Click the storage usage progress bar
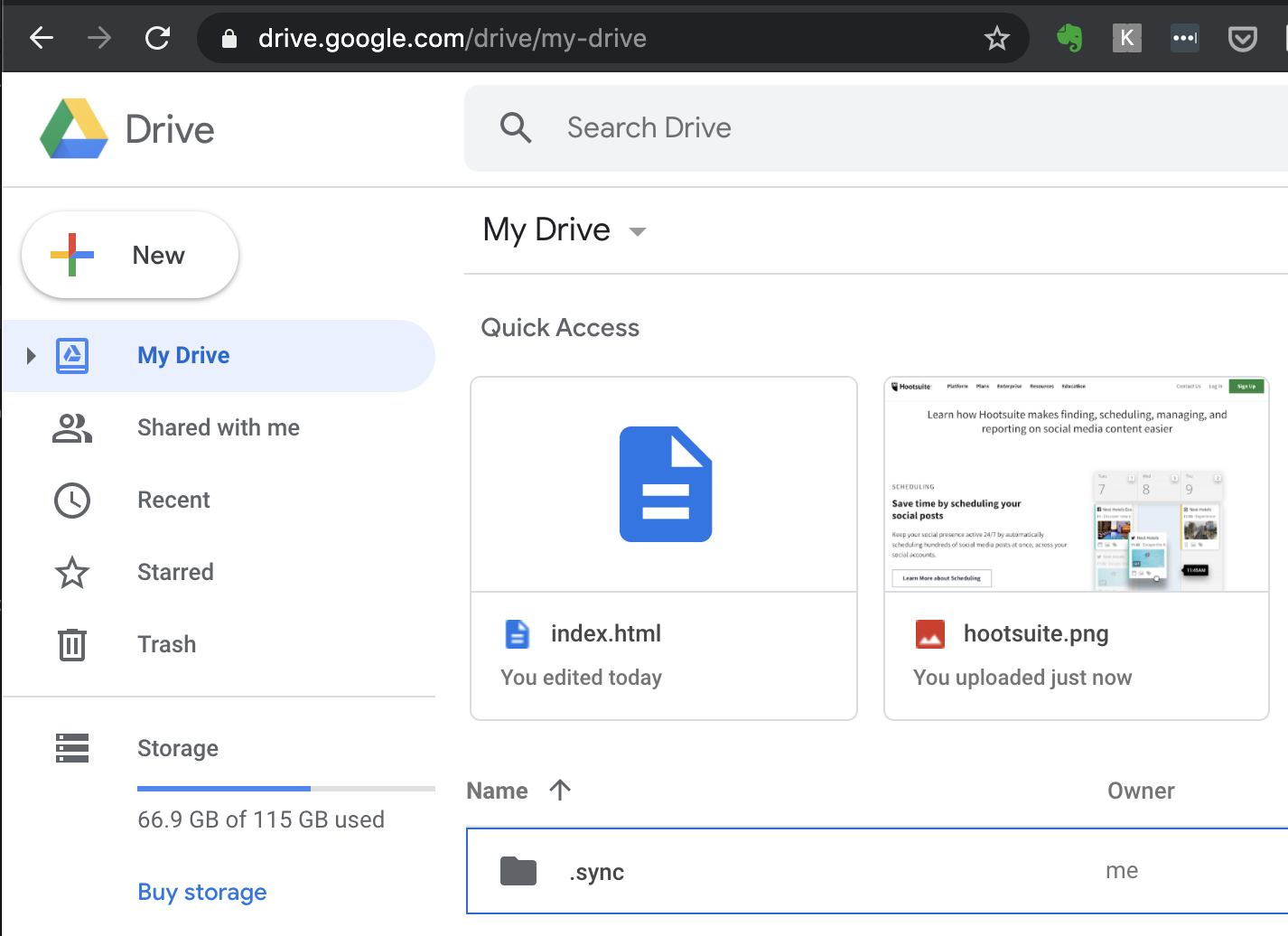Viewport: 1288px width, 936px height. pyautogui.click(x=286, y=789)
